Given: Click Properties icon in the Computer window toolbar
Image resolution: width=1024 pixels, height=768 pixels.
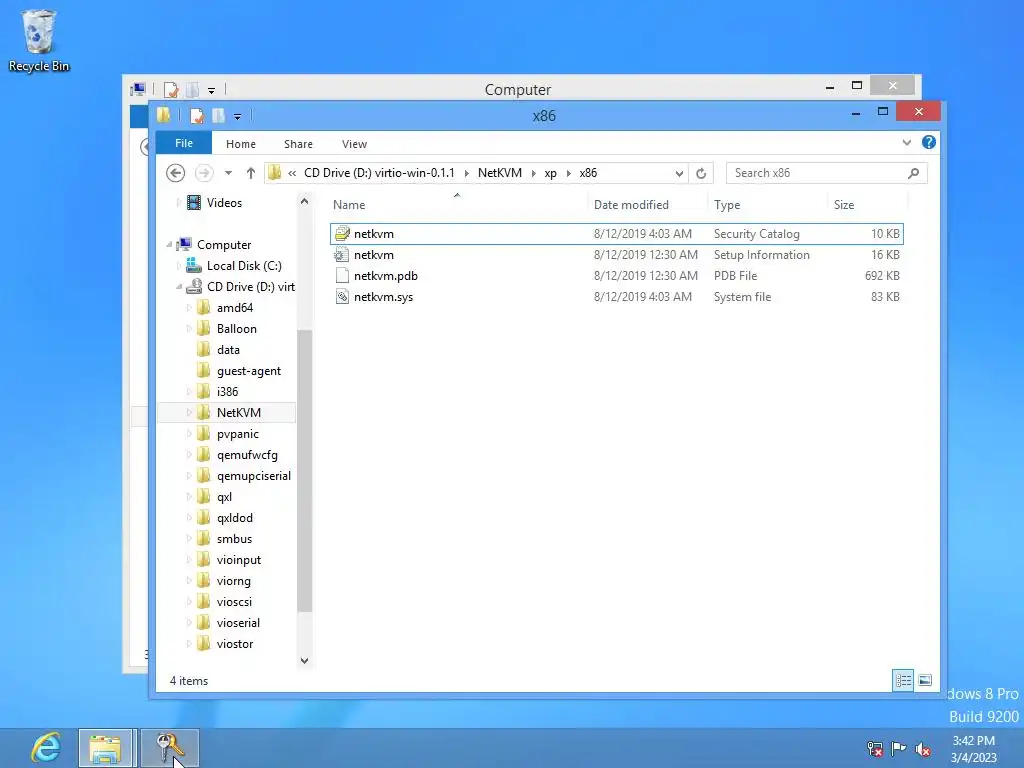Looking at the screenshot, I should [x=171, y=90].
